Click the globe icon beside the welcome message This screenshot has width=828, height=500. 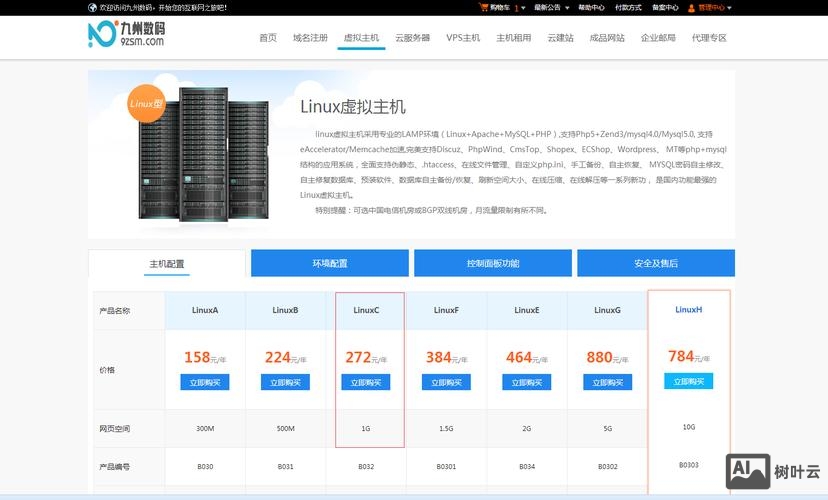click(x=92, y=7)
